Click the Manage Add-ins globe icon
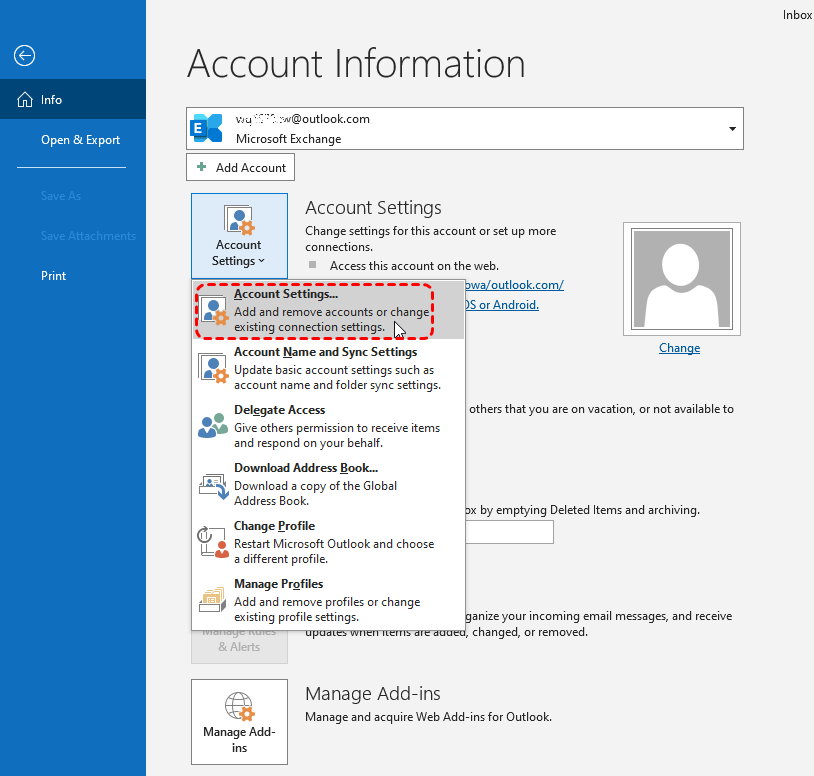The width and height of the screenshot is (814, 776). (x=239, y=707)
